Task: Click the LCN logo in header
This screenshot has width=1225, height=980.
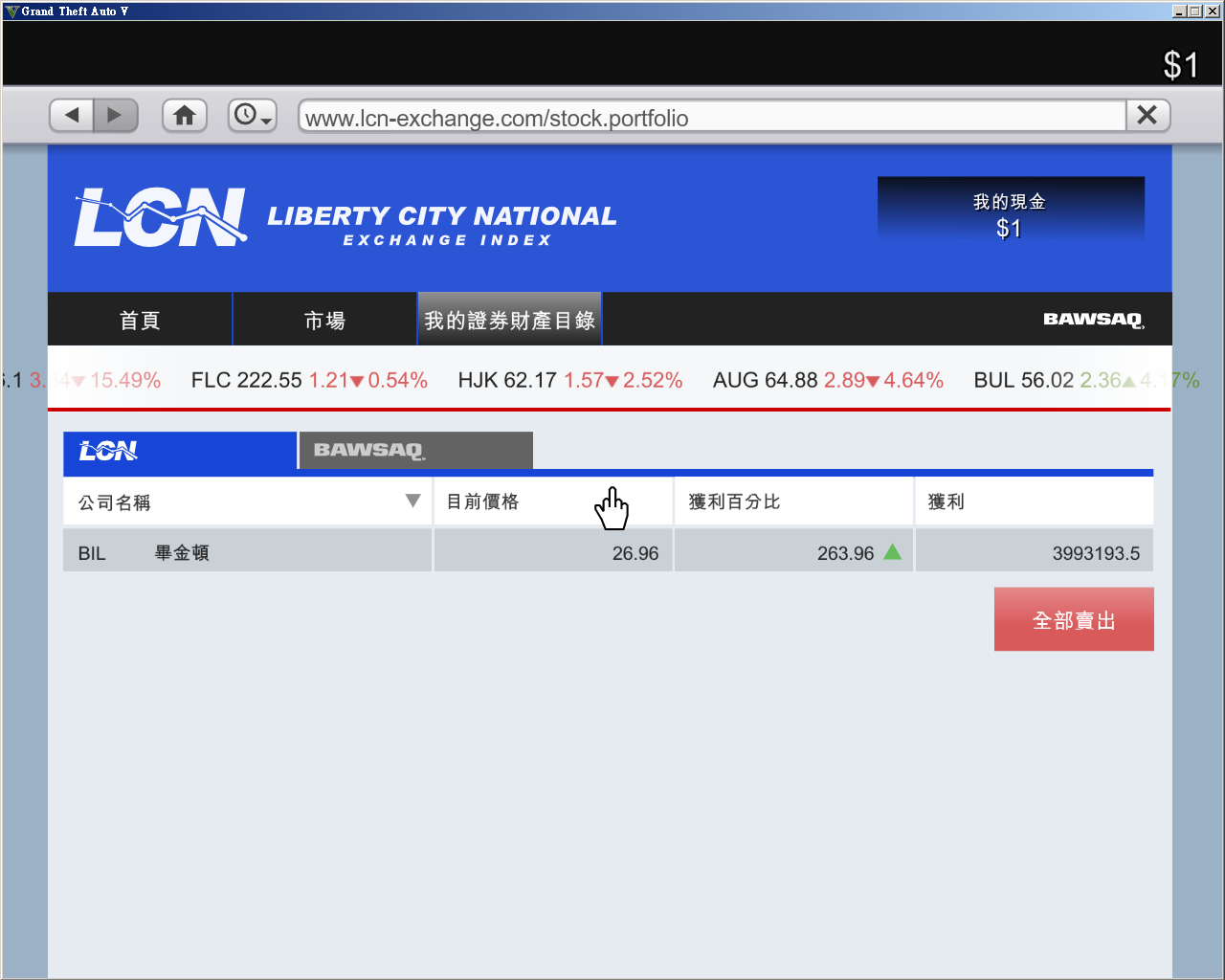Action: (161, 217)
